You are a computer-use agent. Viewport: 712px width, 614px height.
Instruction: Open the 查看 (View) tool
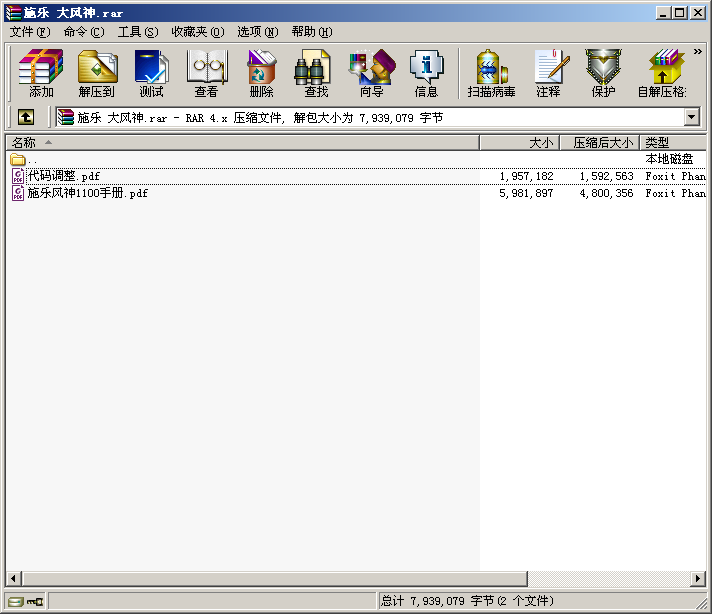click(x=207, y=73)
